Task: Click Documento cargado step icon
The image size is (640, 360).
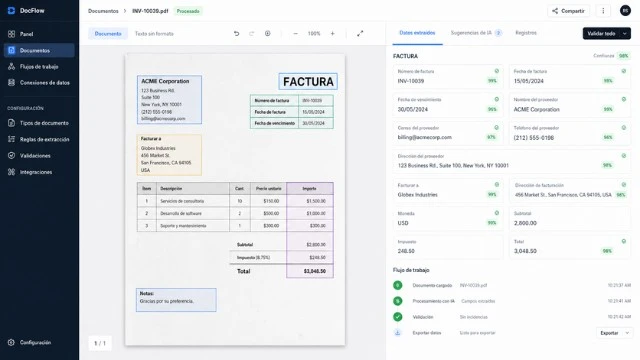Action: point(398,285)
